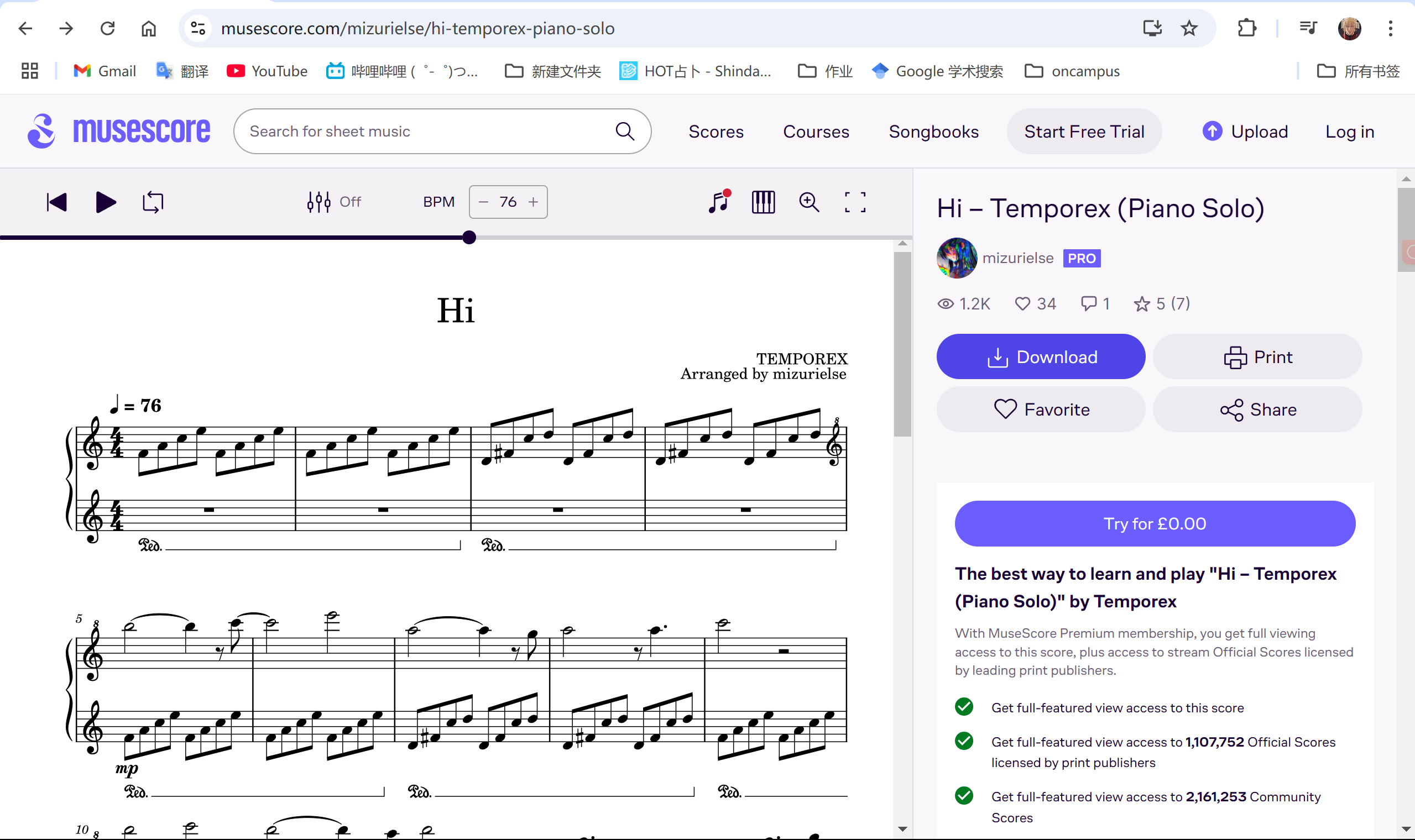Increase BPM with plus button
The height and width of the screenshot is (840, 1415).
[533, 202]
